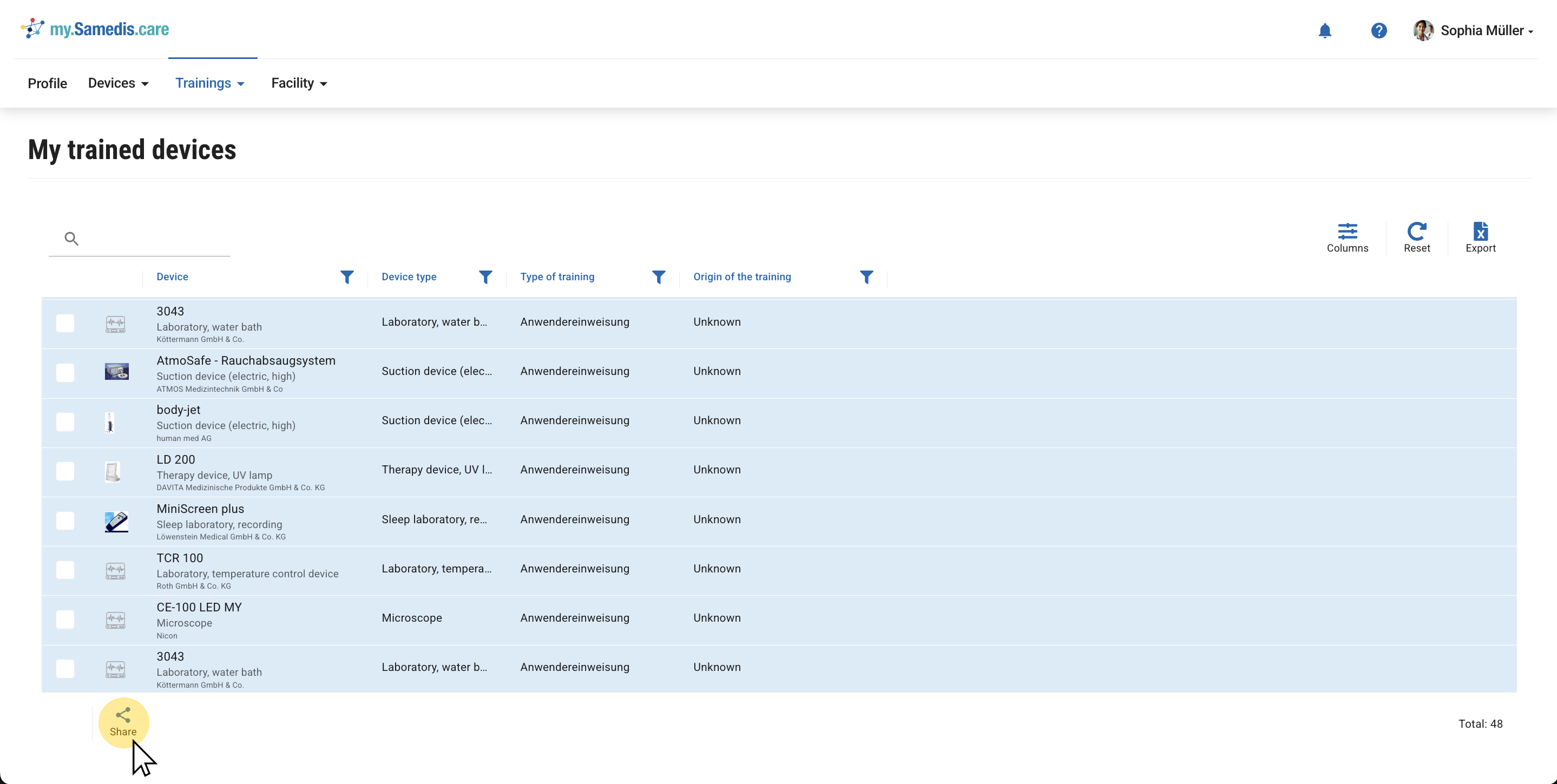Tick the checkbox for body-jet
This screenshot has height=784, width=1557.
click(x=65, y=421)
